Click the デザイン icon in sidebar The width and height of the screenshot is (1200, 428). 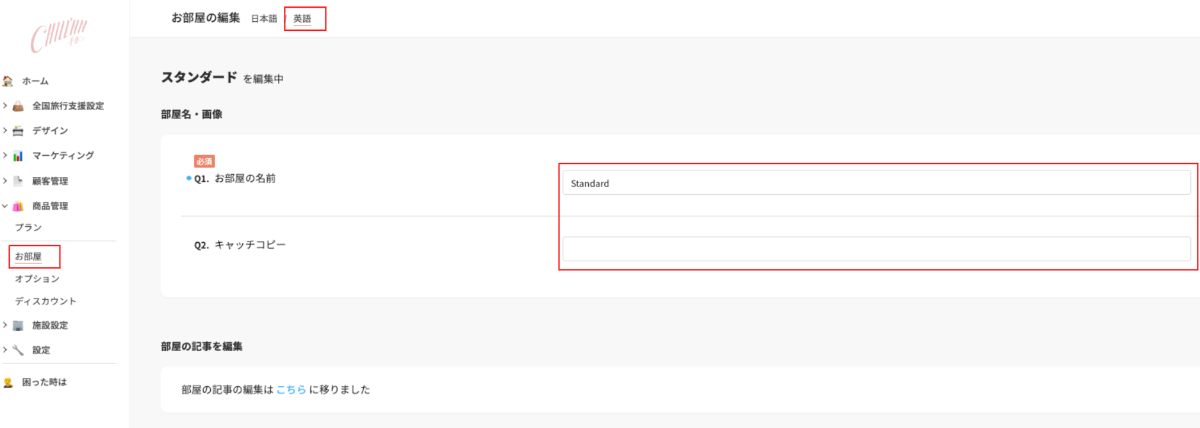coord(18,131)
